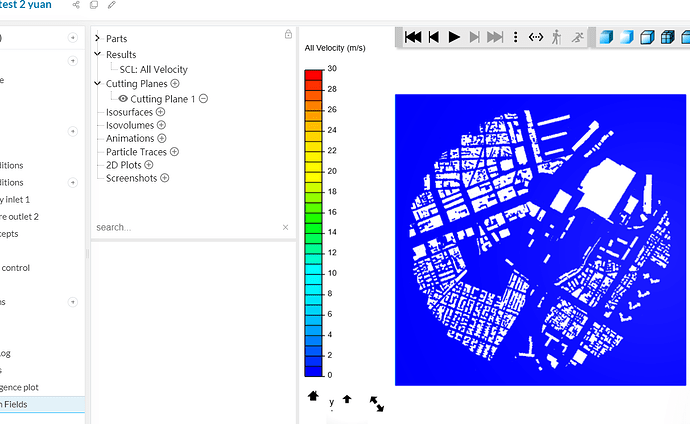Select the first solid blue cube render mode
Screen dimensions: 690x424
pyautogui.click(x=605, y=37)
